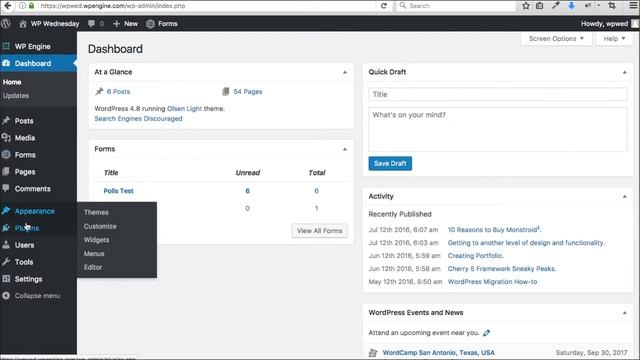This screenshot has width=640, height=360.
Task: Open the Plugins sidebar menu
Action: coord(27,228)
